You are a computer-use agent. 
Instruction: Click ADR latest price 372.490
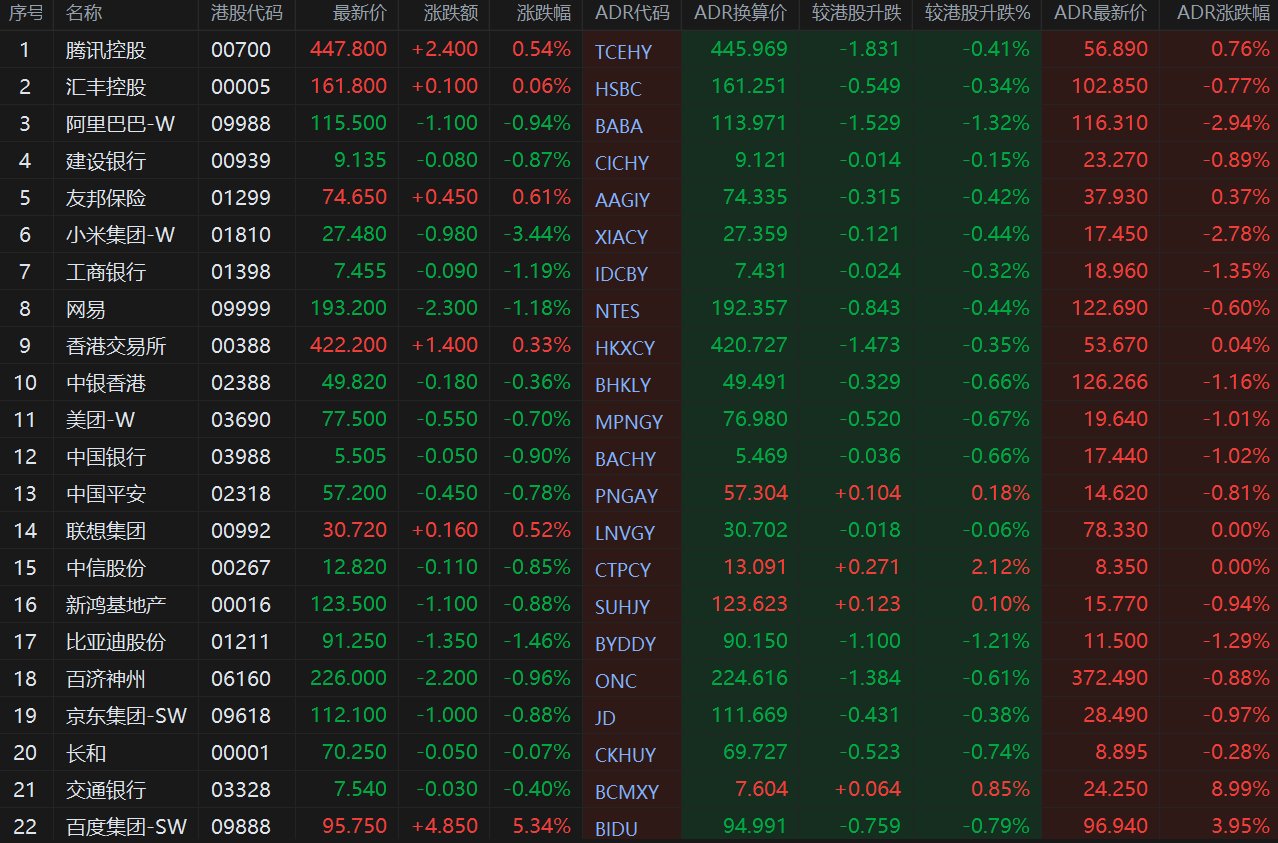[1110, 679]
